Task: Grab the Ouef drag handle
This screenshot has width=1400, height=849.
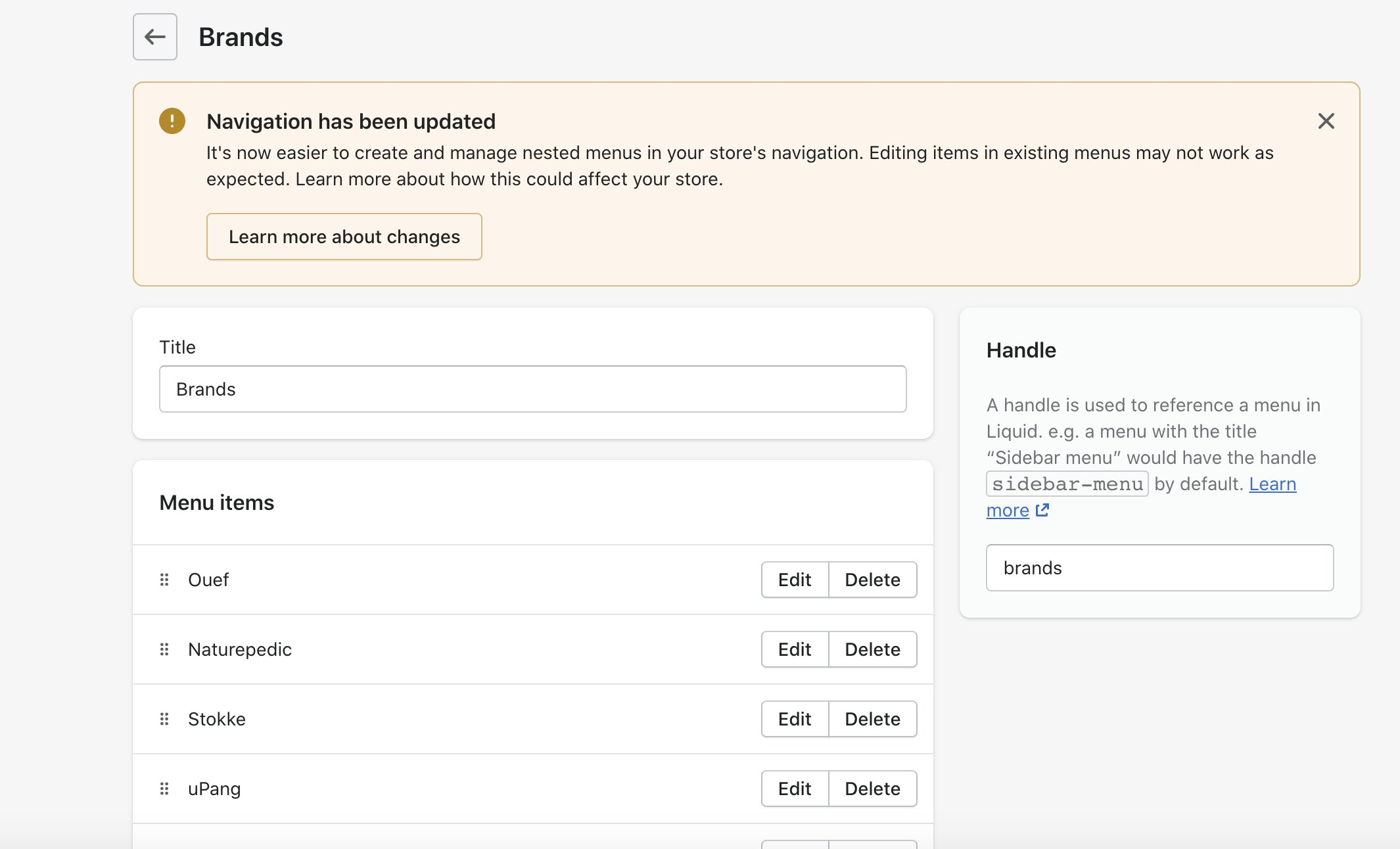Action: [x=164, y=580]
